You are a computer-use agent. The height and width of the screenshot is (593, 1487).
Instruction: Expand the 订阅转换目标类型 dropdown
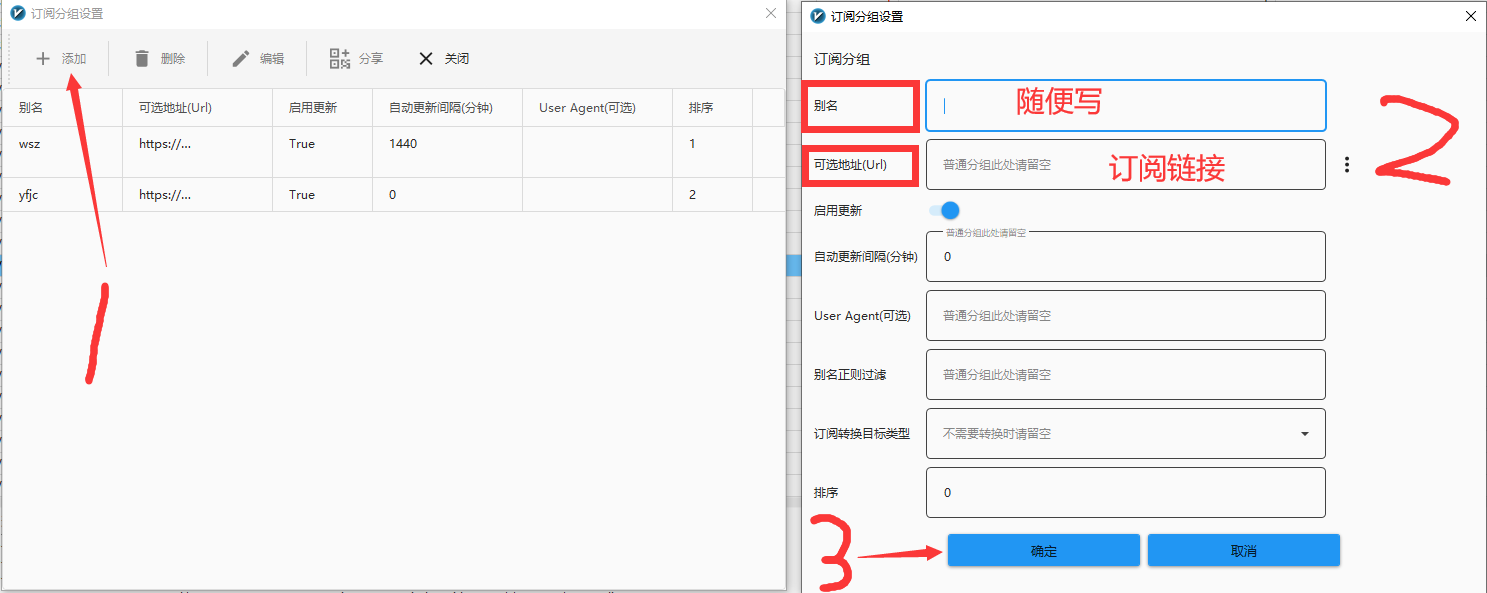point(1304,434)
